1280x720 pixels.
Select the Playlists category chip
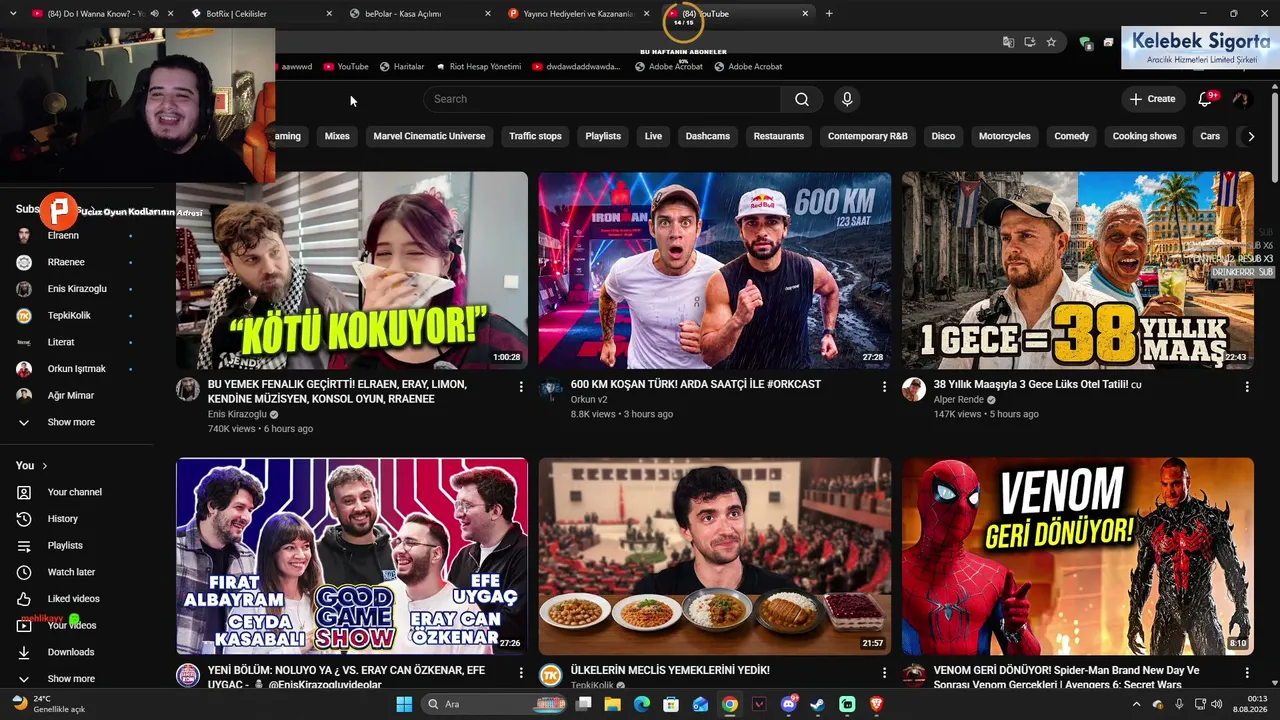click(603, 136)
